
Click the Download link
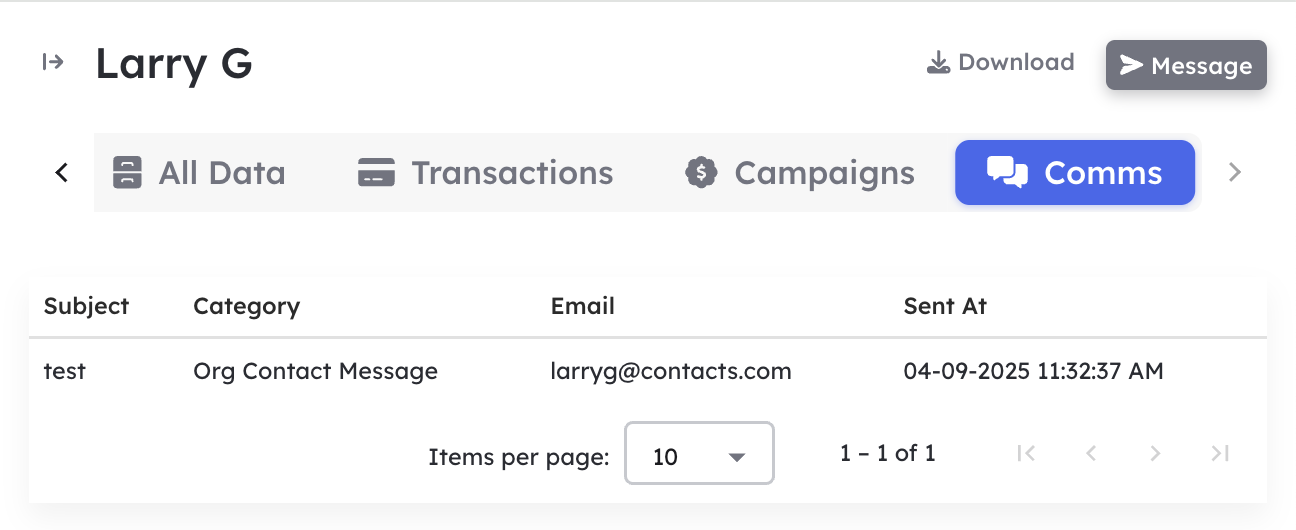[1000, 63]
